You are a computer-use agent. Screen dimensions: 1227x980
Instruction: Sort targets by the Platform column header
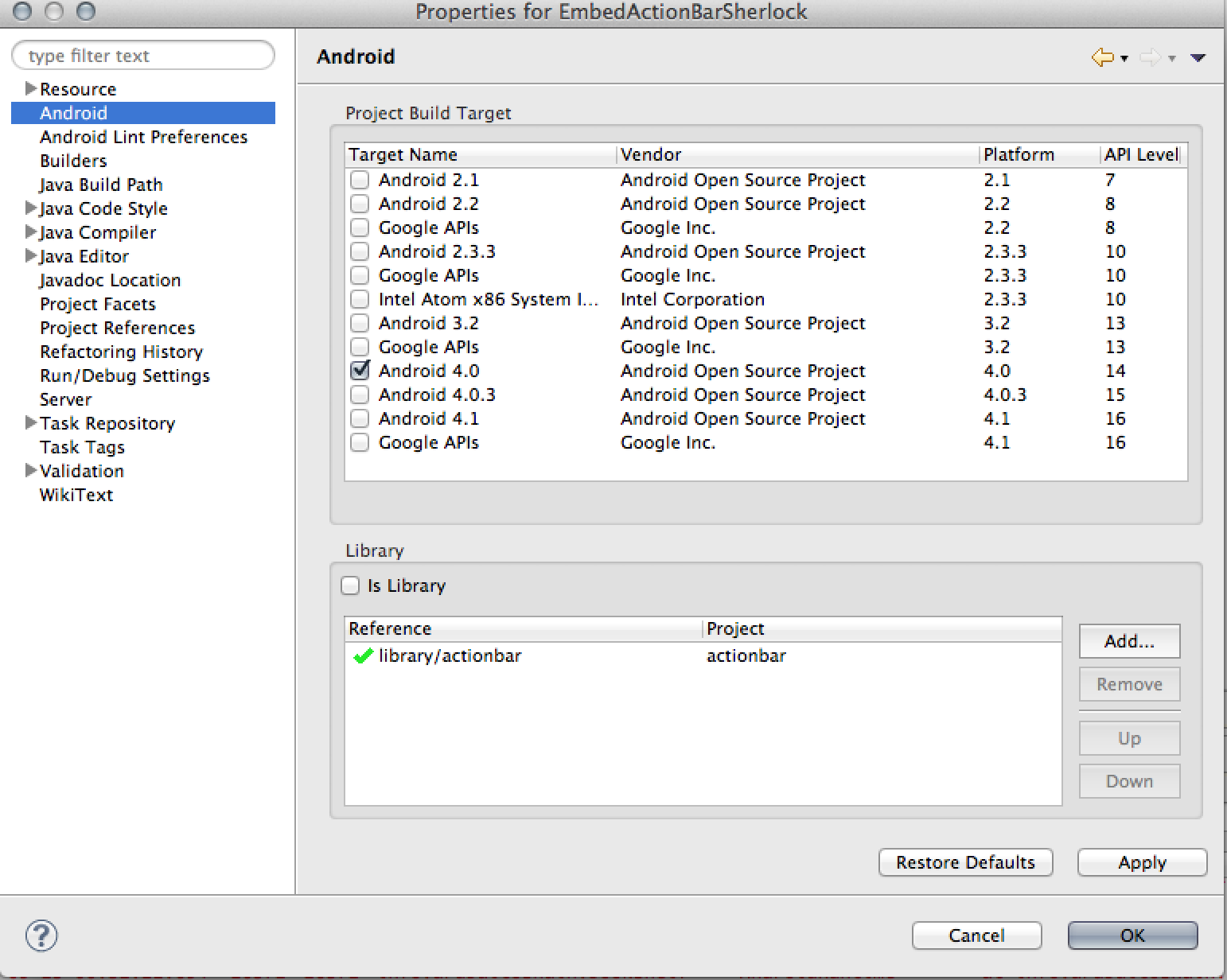(1040, 154)
